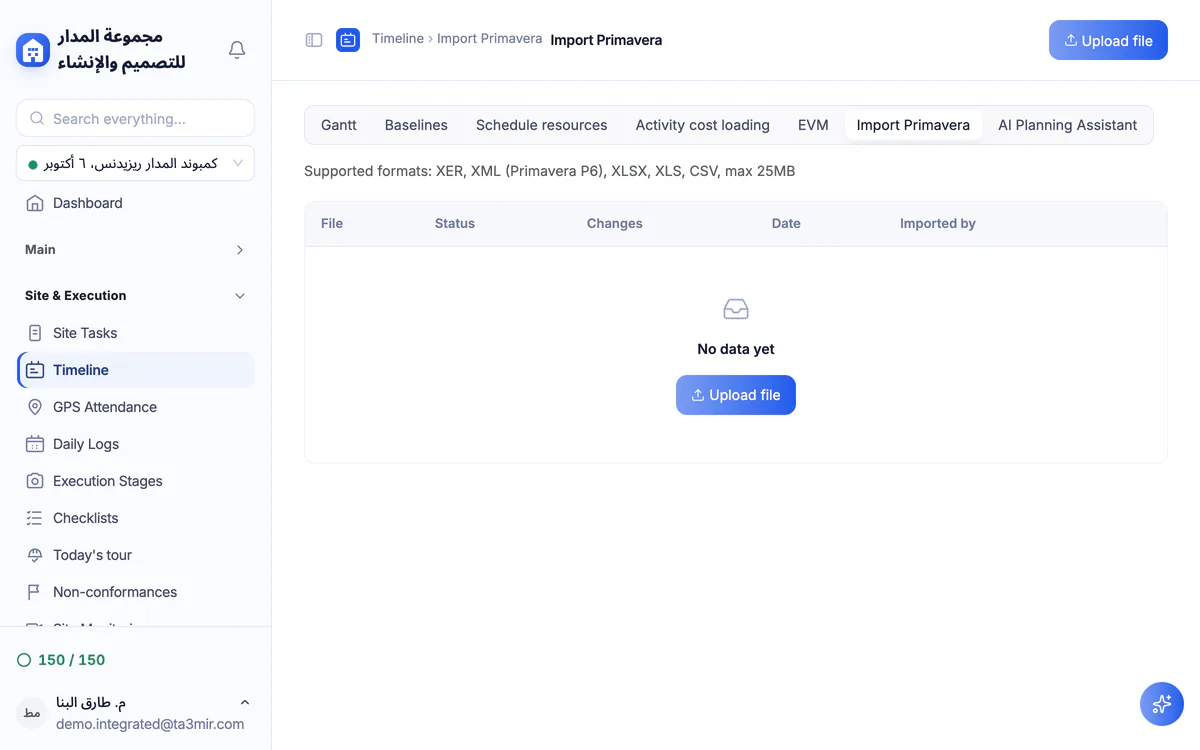
Task: Click the GPS Attendance pin icon
Action: (35, 407)
